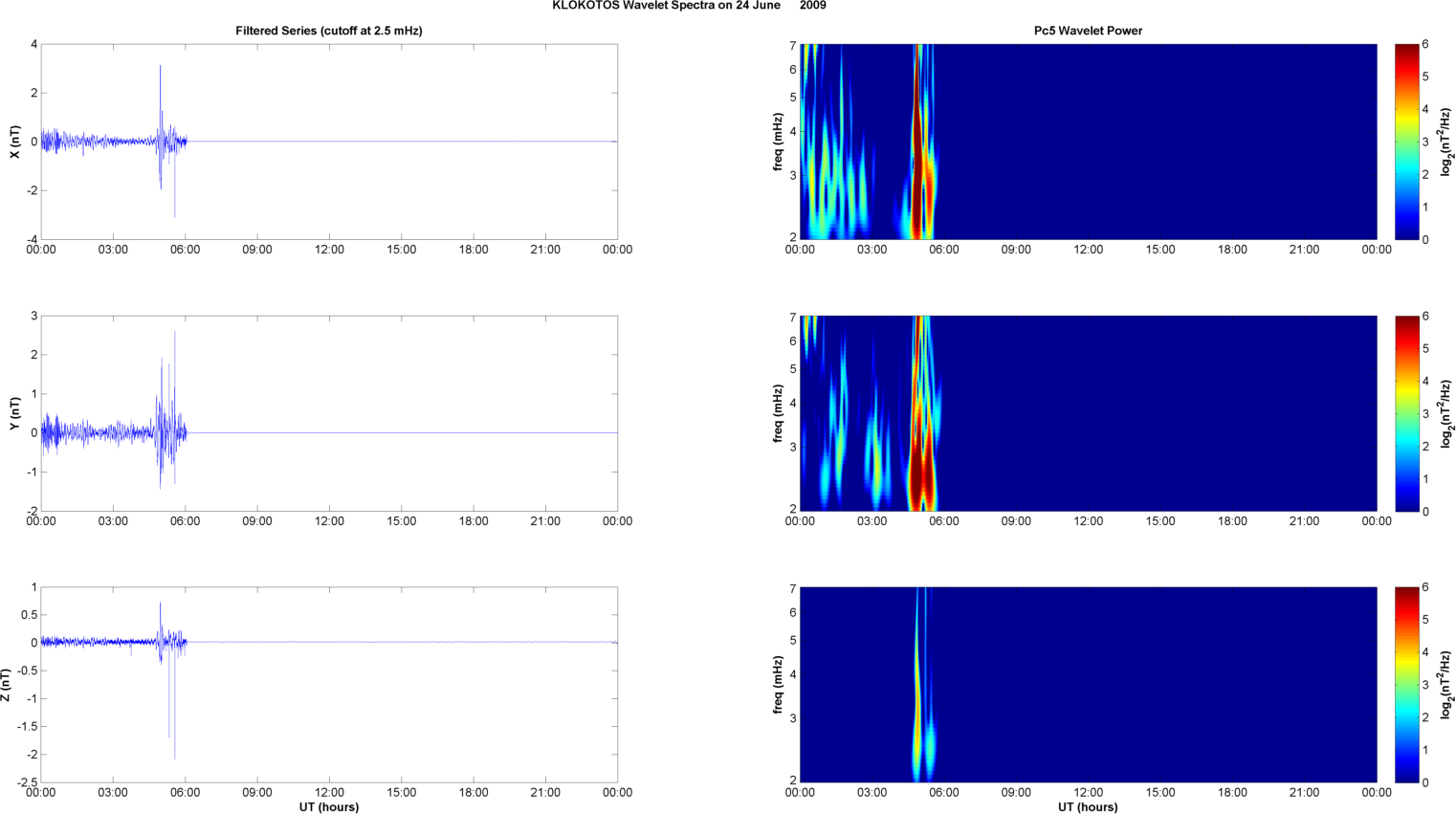The image size is (1456, 814).
Task: Click the UT (hours) label under bottom wavelet plot
Action: pos(1088,807)
